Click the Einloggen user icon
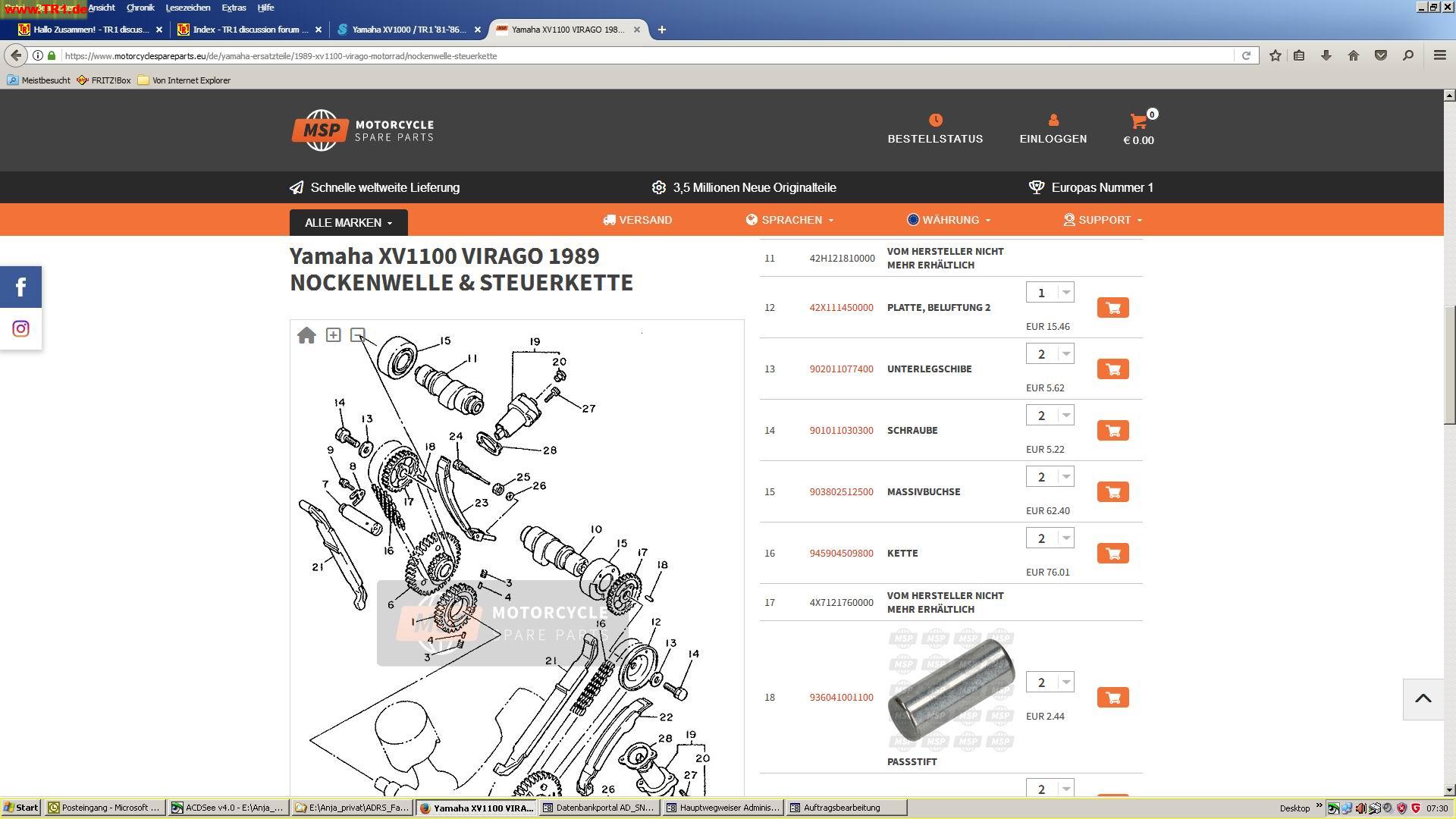 pyautogui.click(x=1053, y=120)
